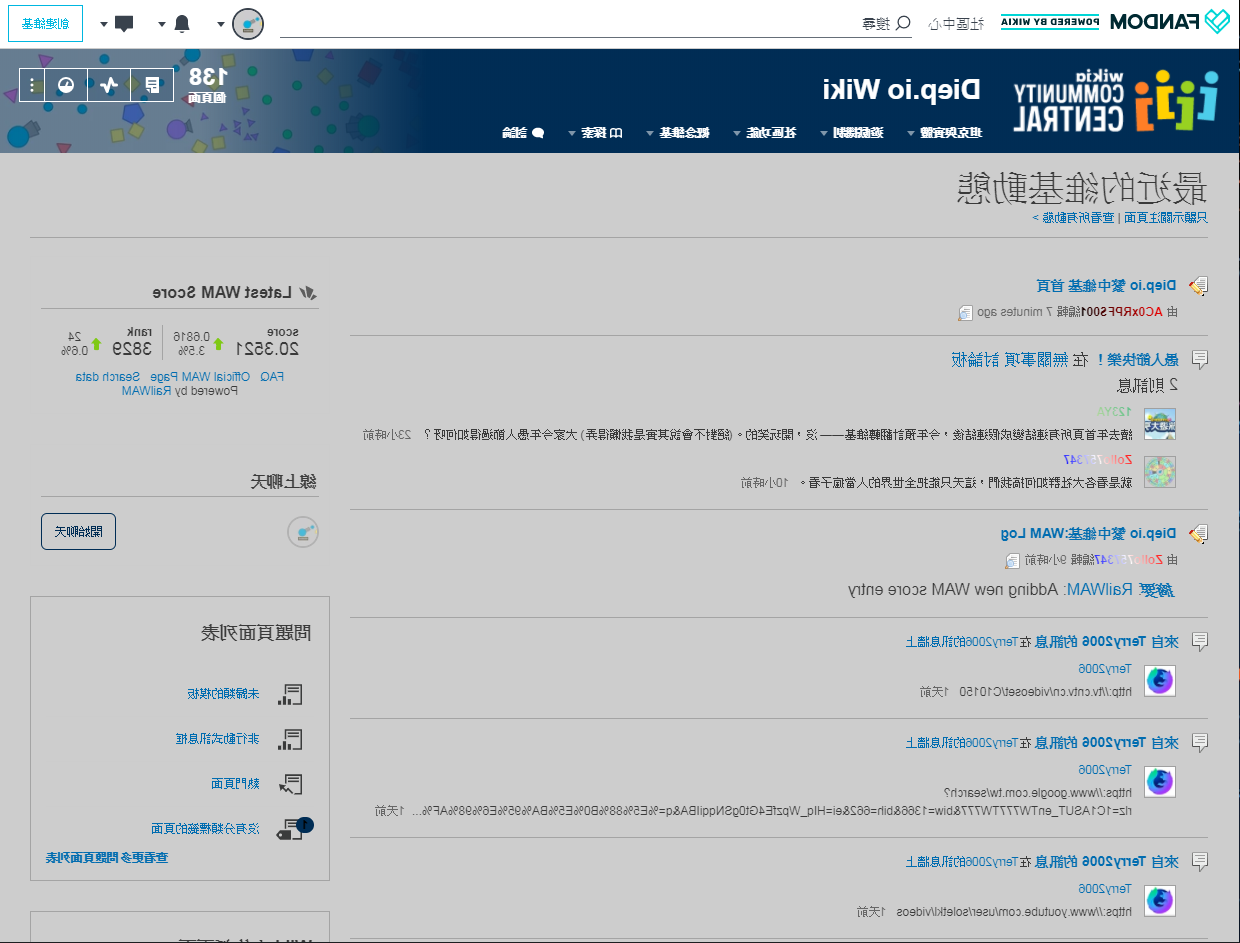Click edit pencil icon beside 首頁 entry
This screenshot has height=943, width=1240.
coord(1198,286)
